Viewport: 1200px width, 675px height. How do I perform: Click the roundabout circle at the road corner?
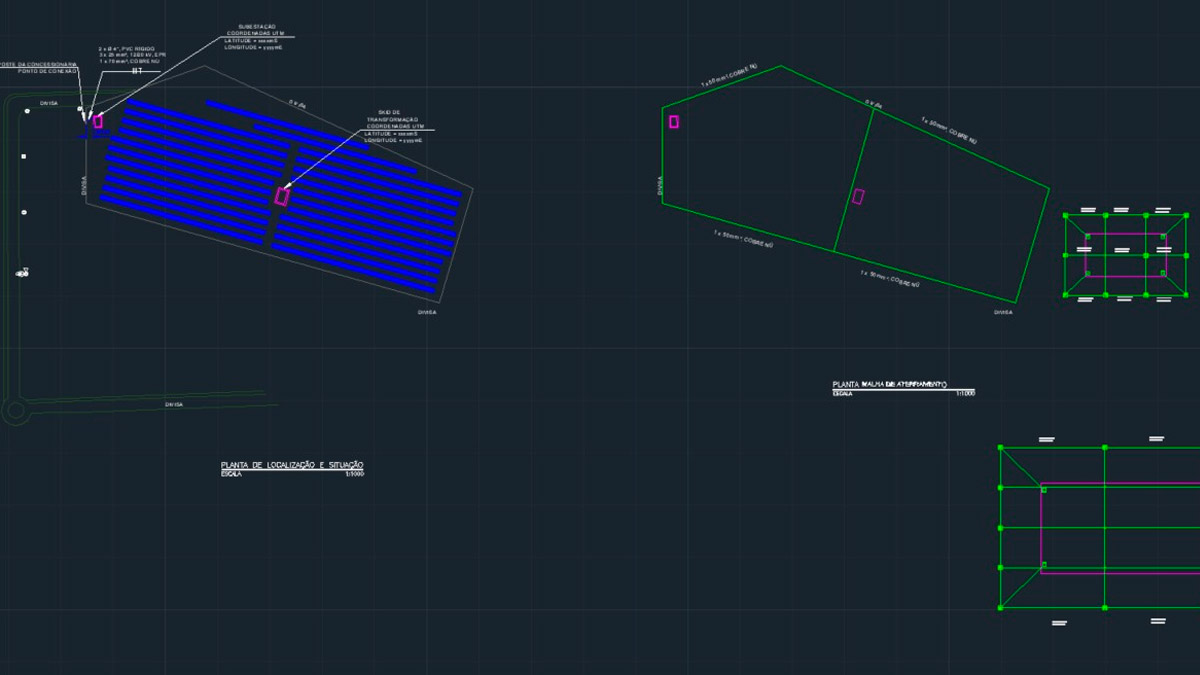13,409
